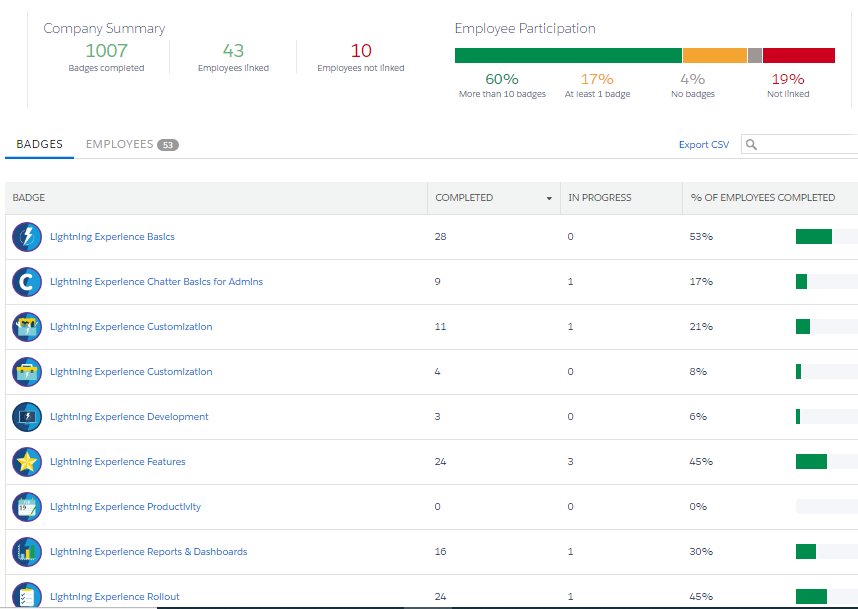
Task: Sort by Completed column arrow
Action: [x=549, y=198]
